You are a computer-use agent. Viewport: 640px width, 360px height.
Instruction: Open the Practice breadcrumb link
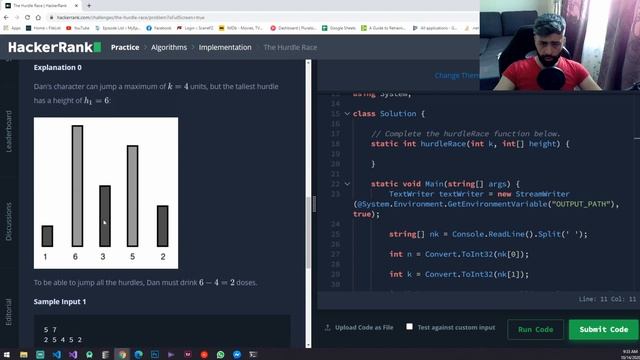point(125,47)
